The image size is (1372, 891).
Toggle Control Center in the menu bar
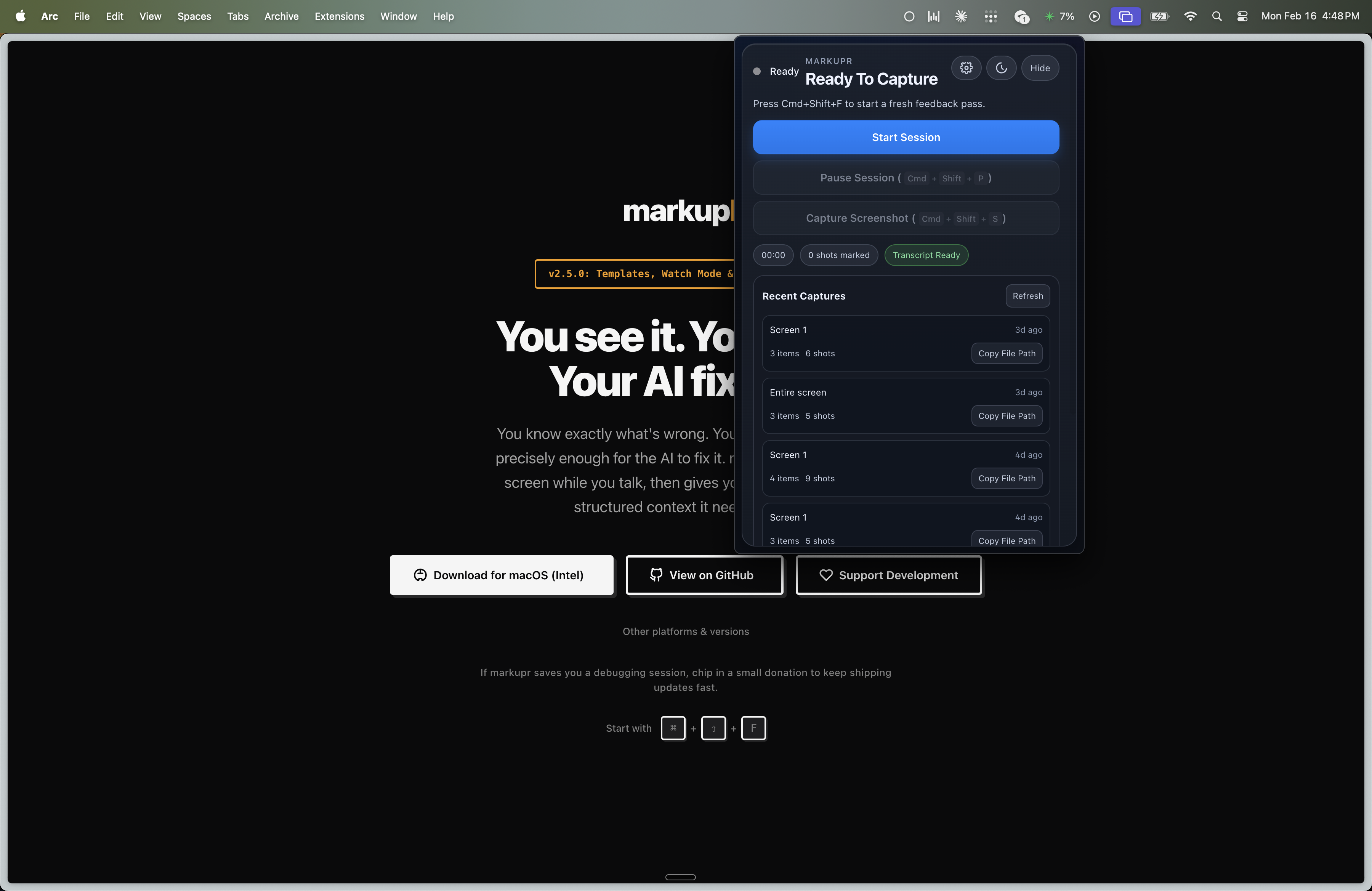(1242, 16)
